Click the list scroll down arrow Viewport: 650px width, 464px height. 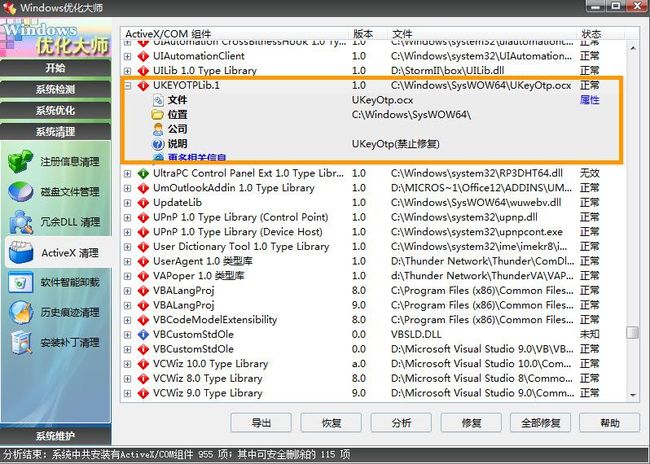click(x=633, y=396)
